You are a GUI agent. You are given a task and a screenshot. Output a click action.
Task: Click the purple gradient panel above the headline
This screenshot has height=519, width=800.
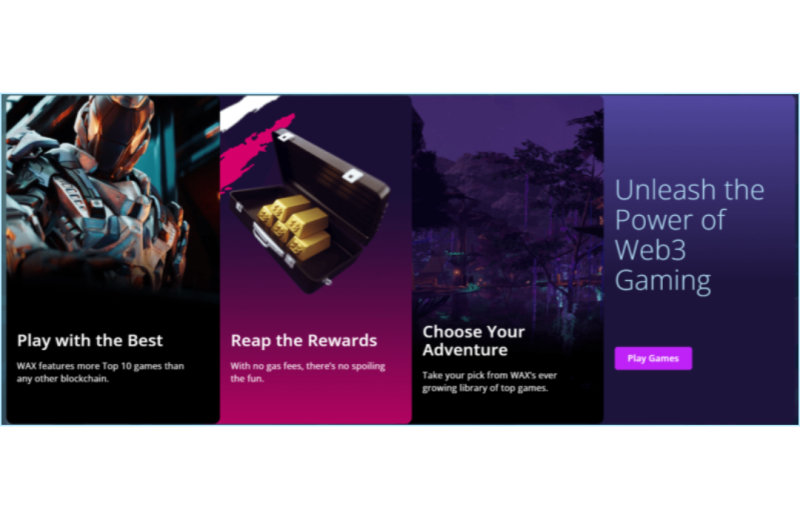coord(700,133)
